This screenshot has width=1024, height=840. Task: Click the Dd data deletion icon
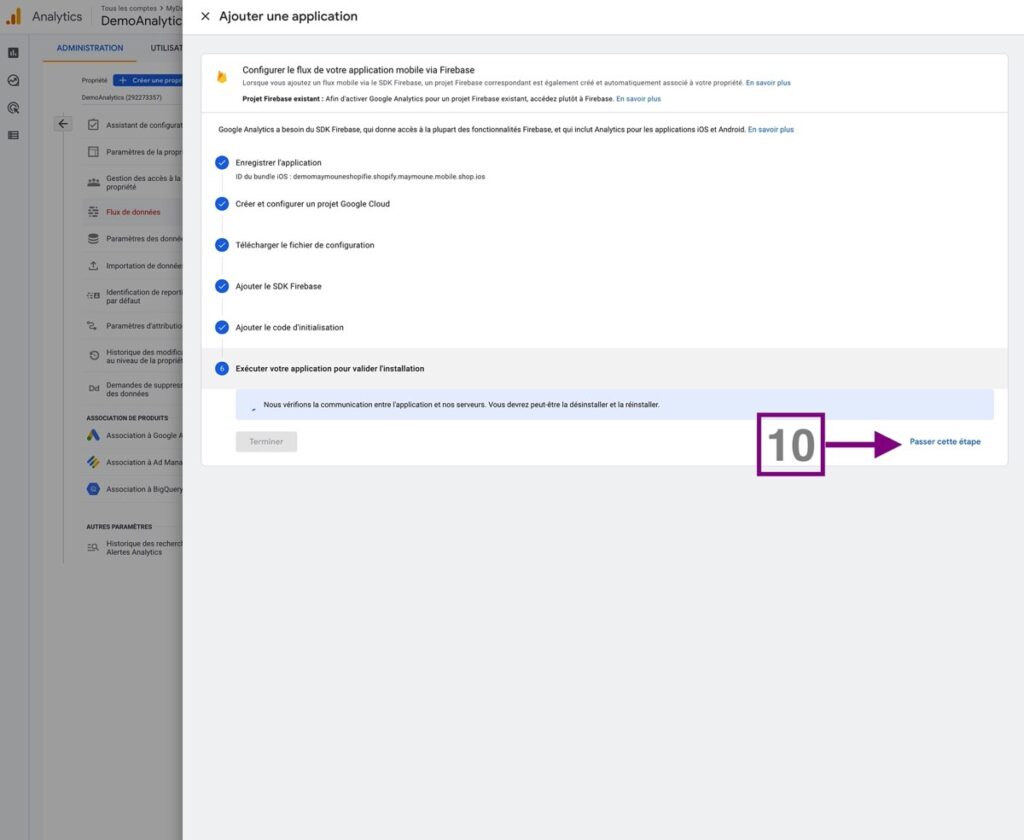[x=93, y=388]
